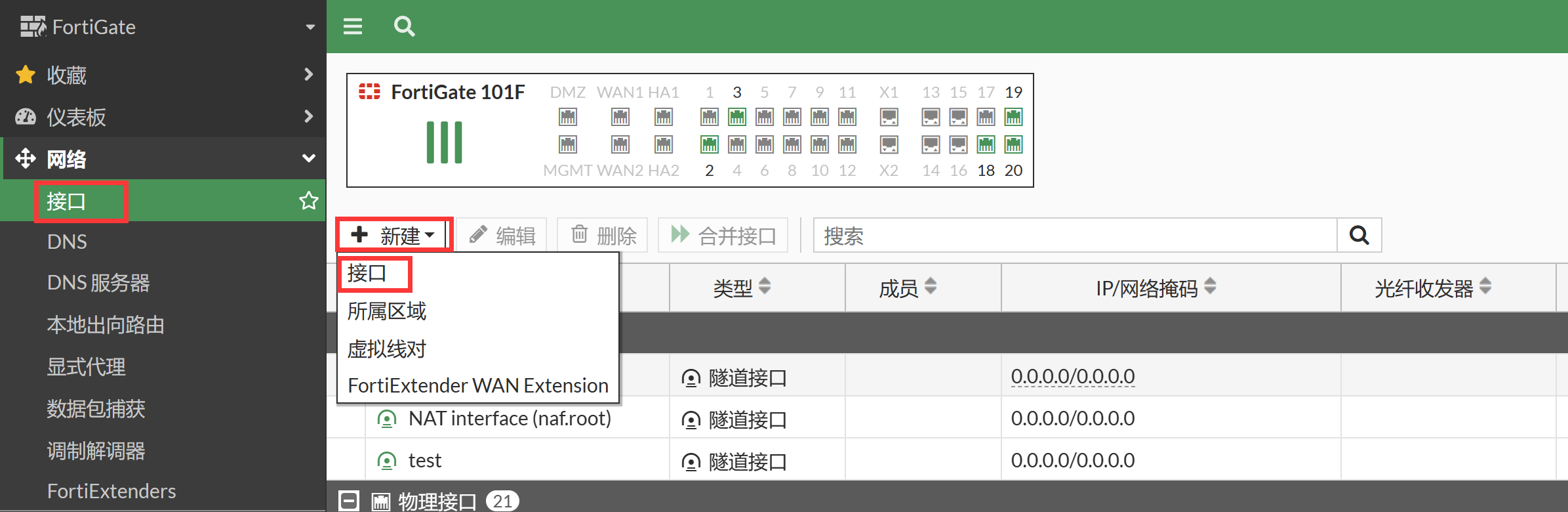The width and height of the screenshot is (1568, 512).
Task: Click the star icon beside 接口 in sidebar
Action: coord(308,201)
